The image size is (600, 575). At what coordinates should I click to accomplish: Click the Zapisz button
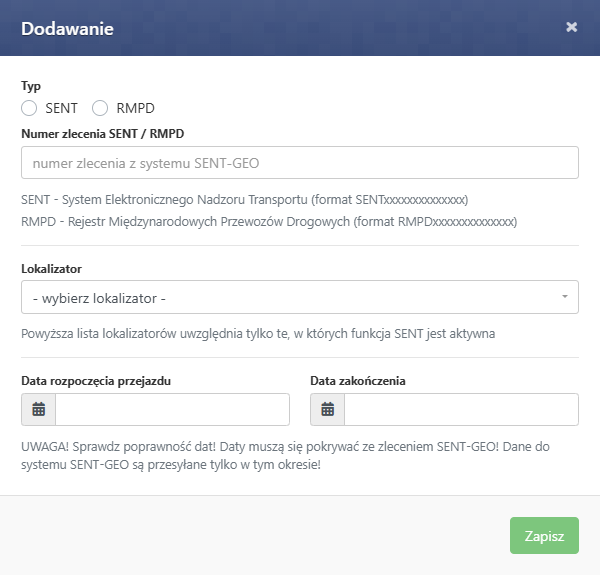point(544,536)
